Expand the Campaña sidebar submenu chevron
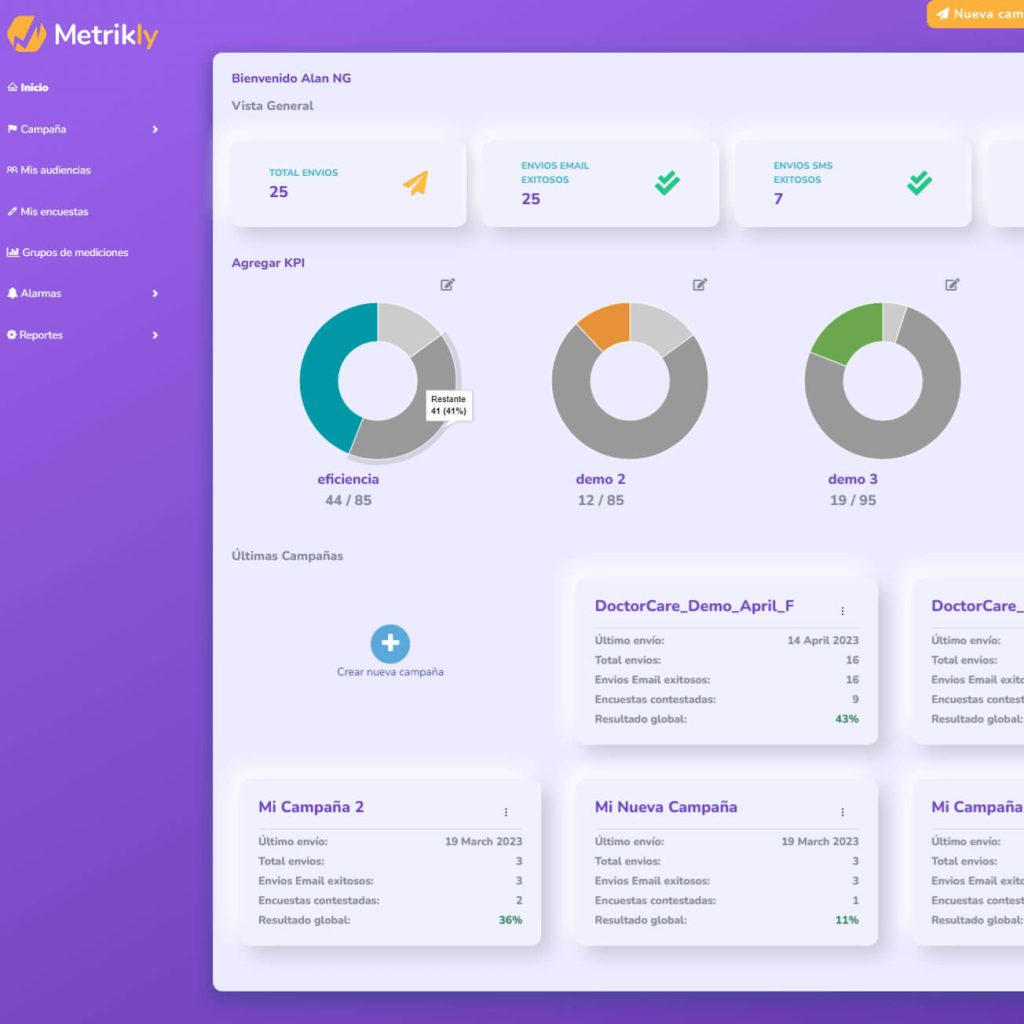Image resolution: width=1024 pixels, height=1024 pixels. tap(155, 129)
